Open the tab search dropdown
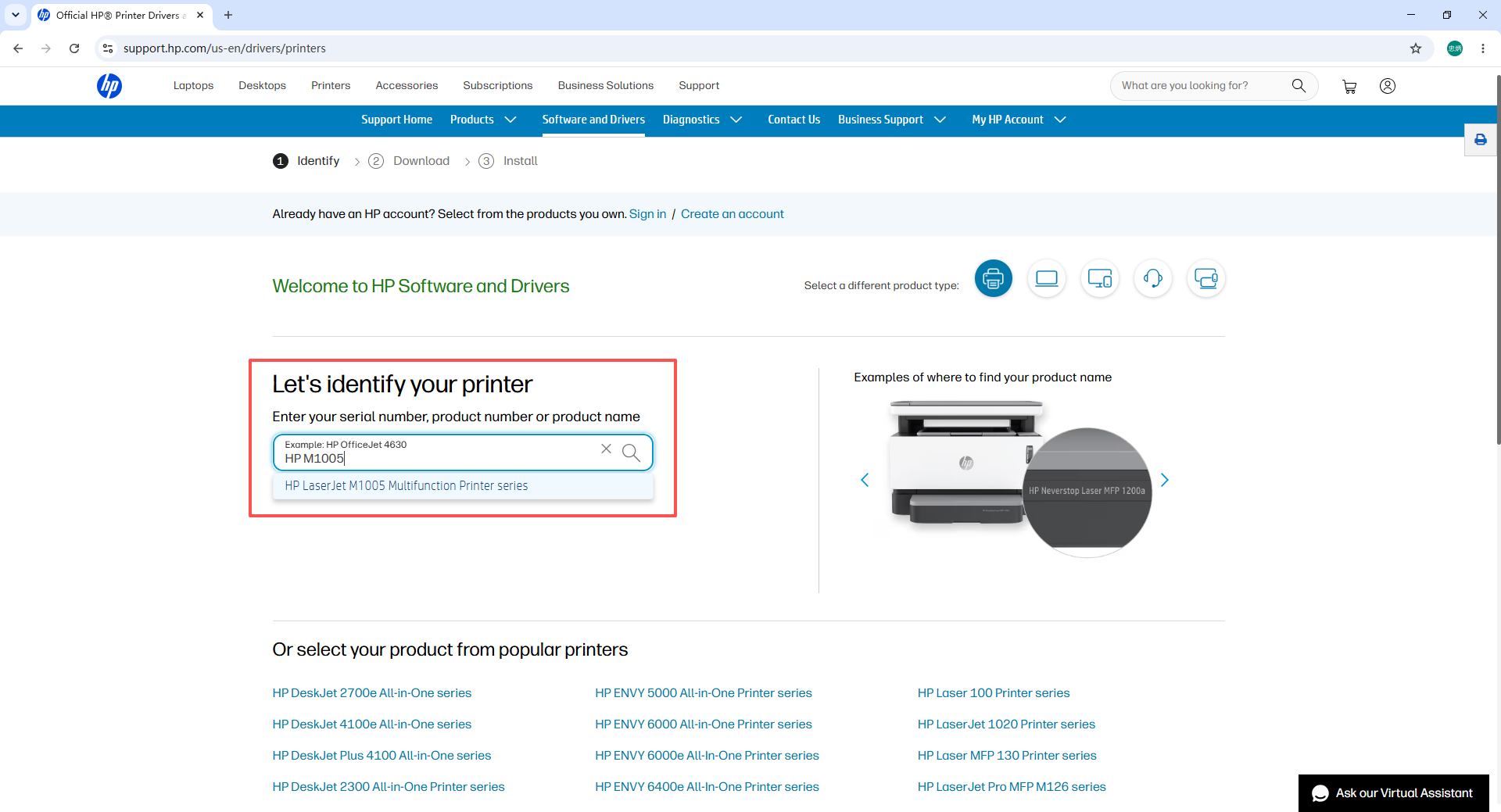The width and height of the screenshot is (1501, 812). [x=16, y=15]
